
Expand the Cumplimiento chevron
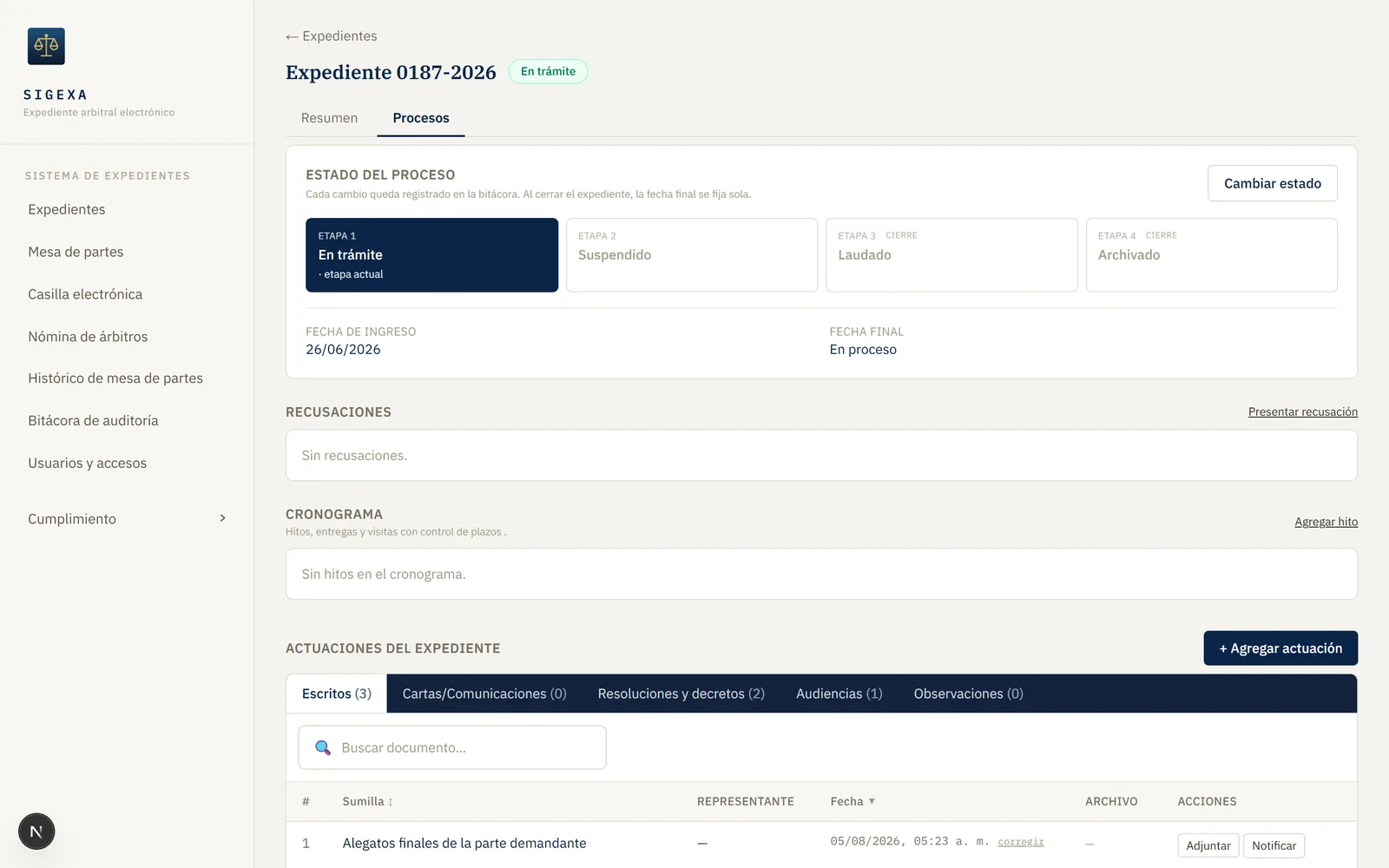223,518
